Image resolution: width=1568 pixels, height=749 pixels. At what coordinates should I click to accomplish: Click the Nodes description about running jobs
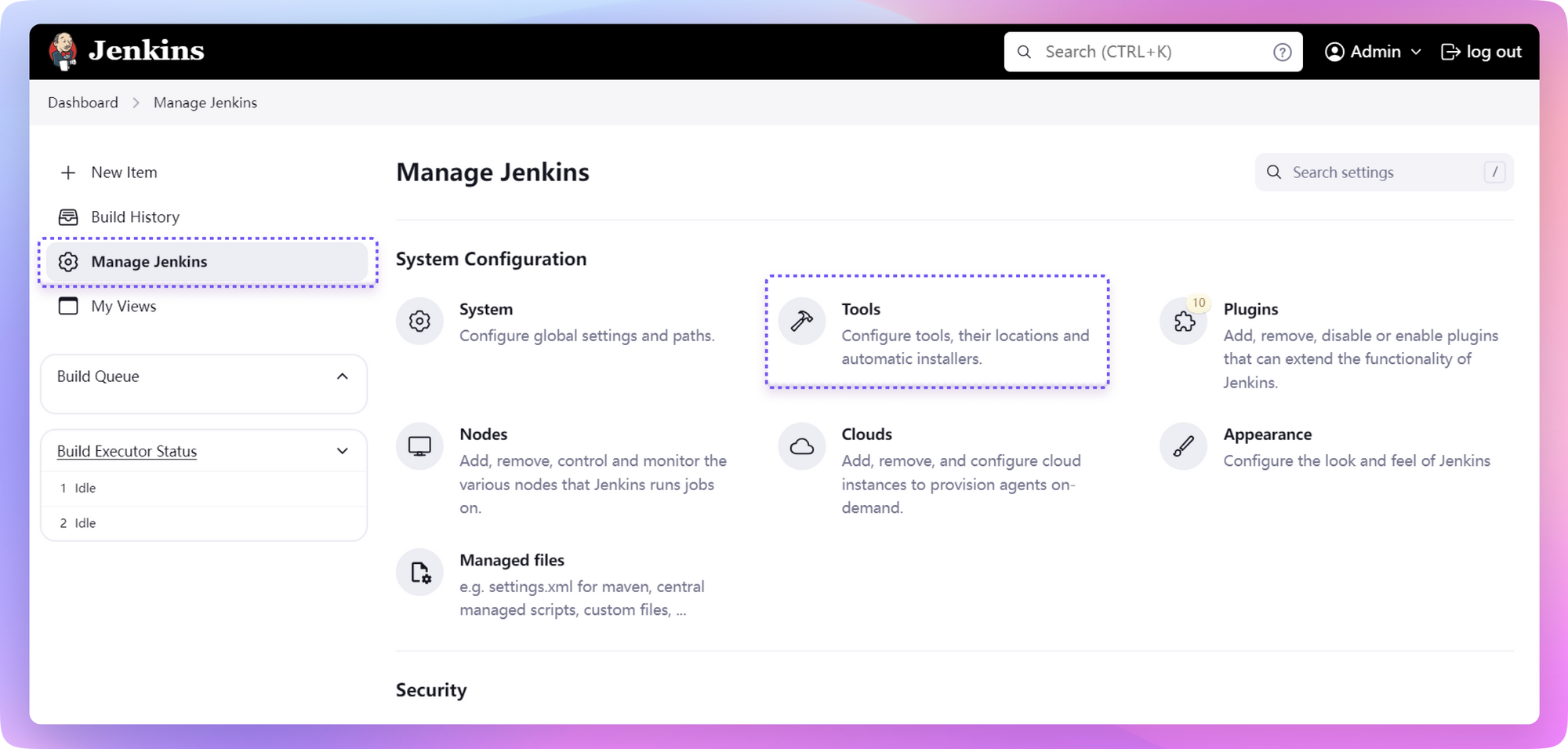coord(593,485)
